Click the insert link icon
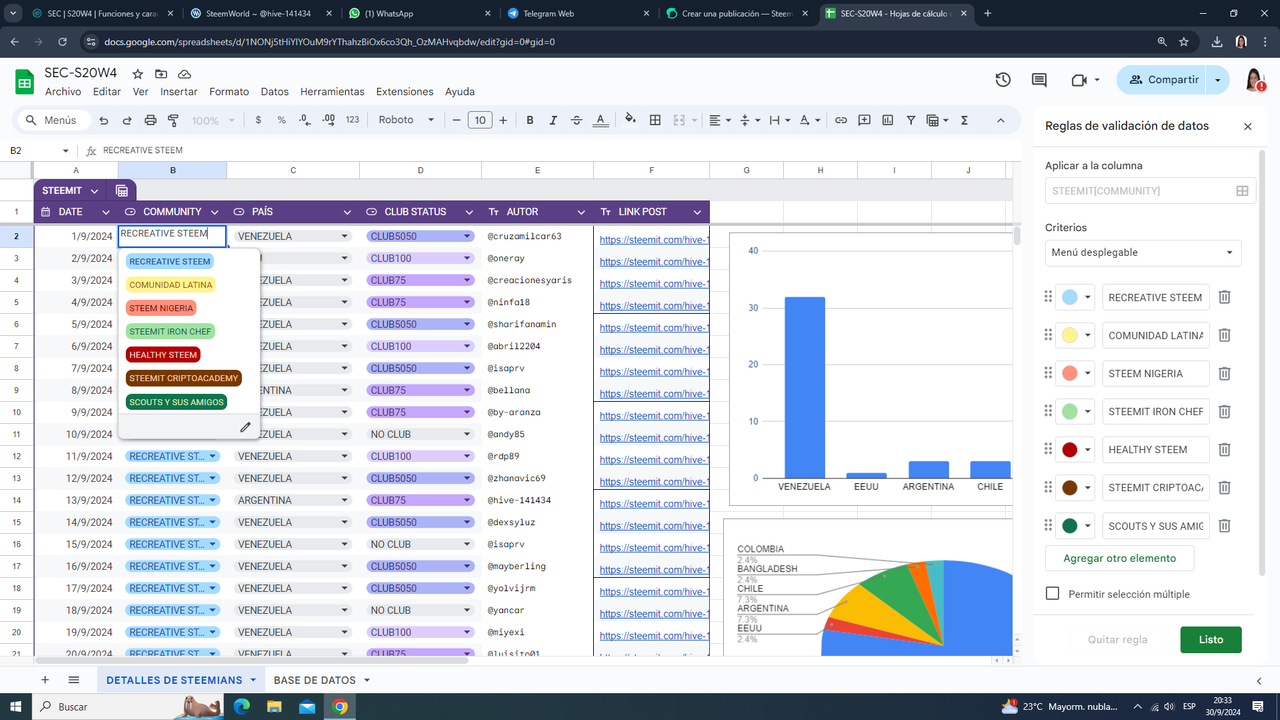This screenshot has width=1280, height=720. tap(841, 120)
